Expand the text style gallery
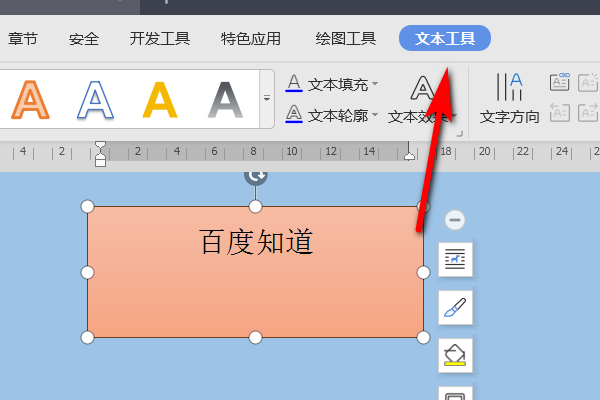Image resolution: width=600 pixels, height=400 pixels. pos(267,99)
